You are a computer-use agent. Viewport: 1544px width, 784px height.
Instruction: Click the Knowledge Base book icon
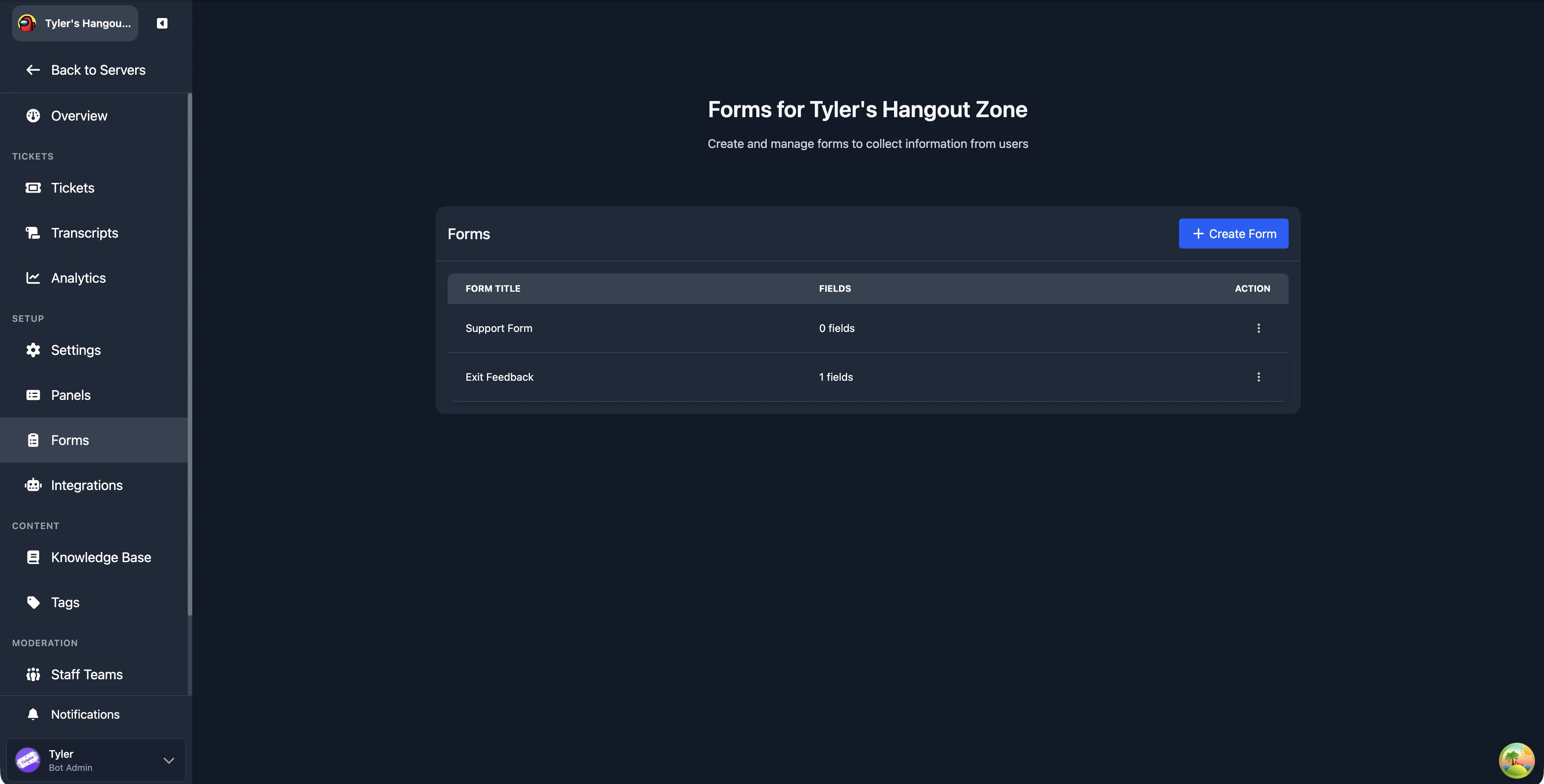tap(33, 558)
